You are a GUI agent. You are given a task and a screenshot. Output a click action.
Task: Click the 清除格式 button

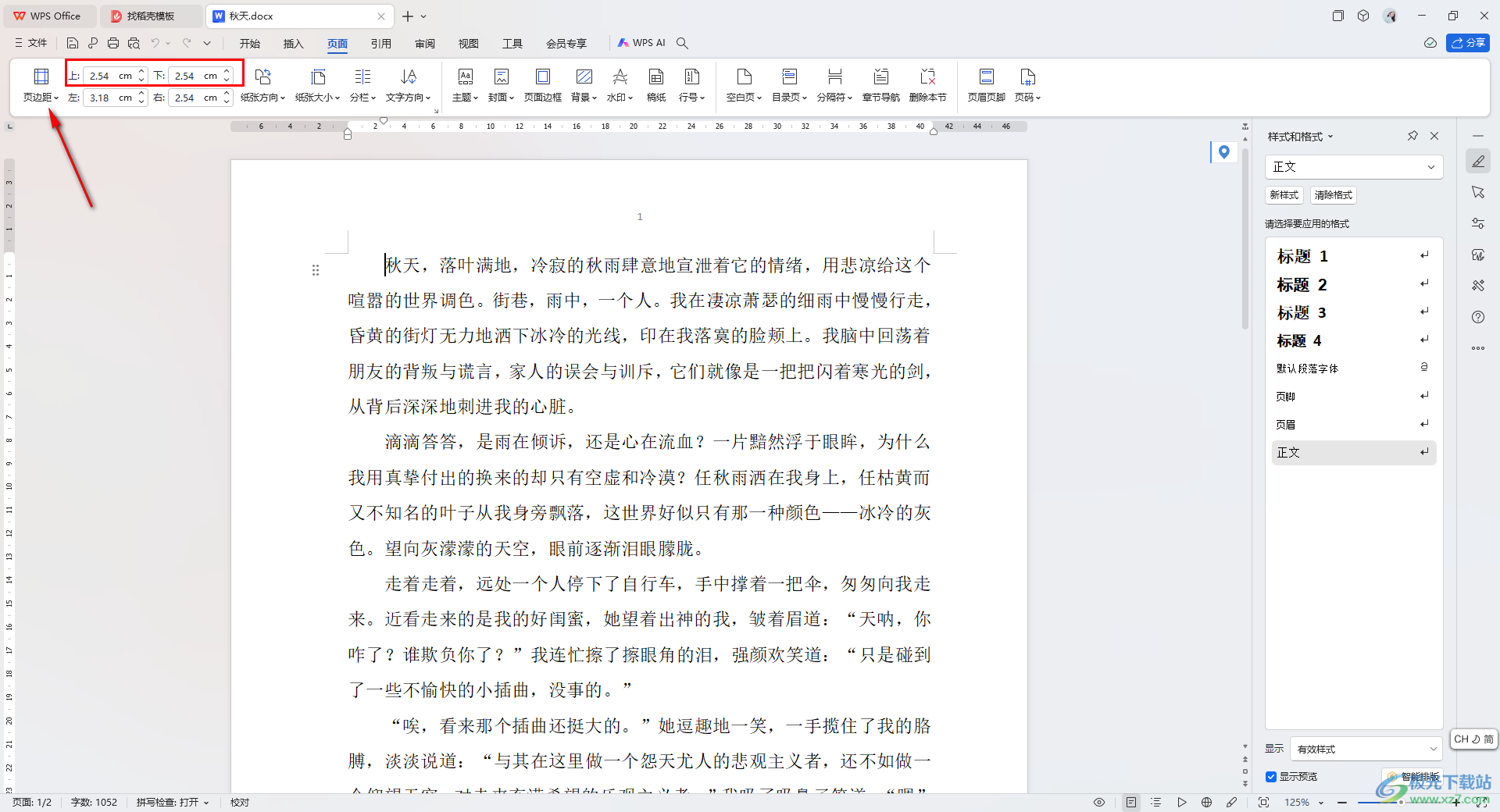point(1333,195)
